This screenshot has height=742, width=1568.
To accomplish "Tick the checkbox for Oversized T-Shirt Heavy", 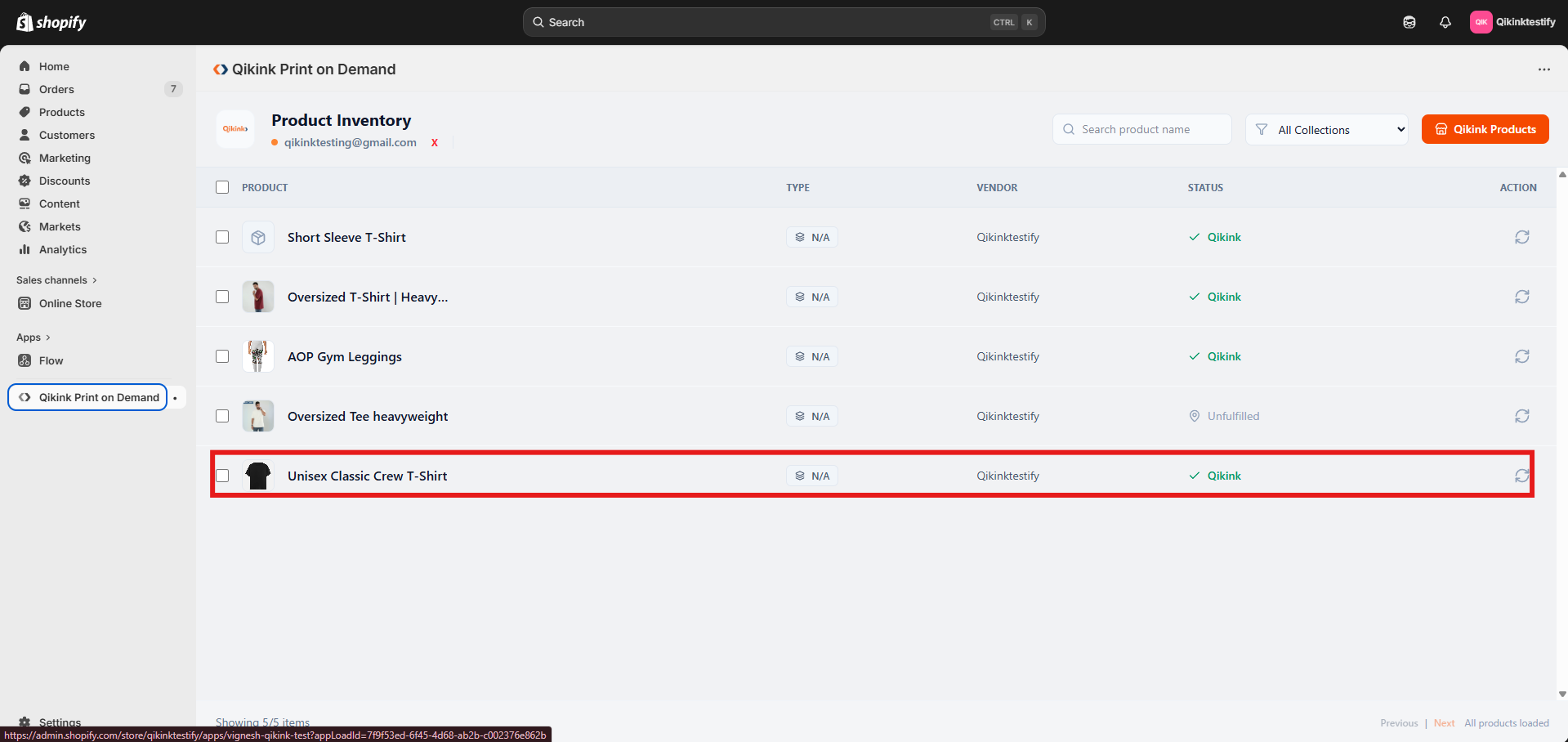I will [222, 297].
